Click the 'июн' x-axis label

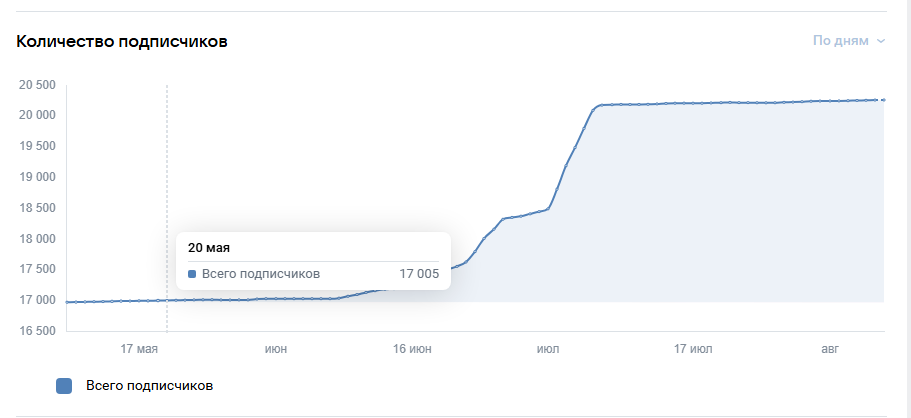click(276, 349)
